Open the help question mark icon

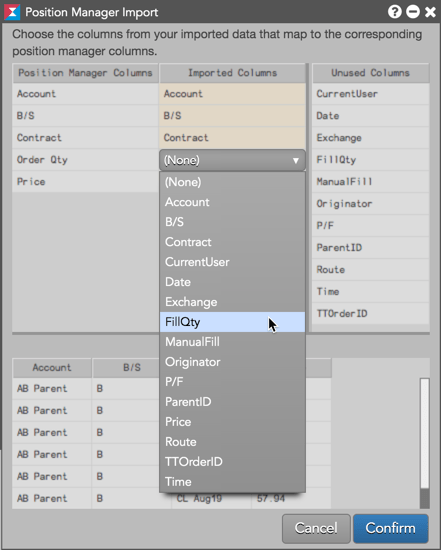[x=395, y=12]
